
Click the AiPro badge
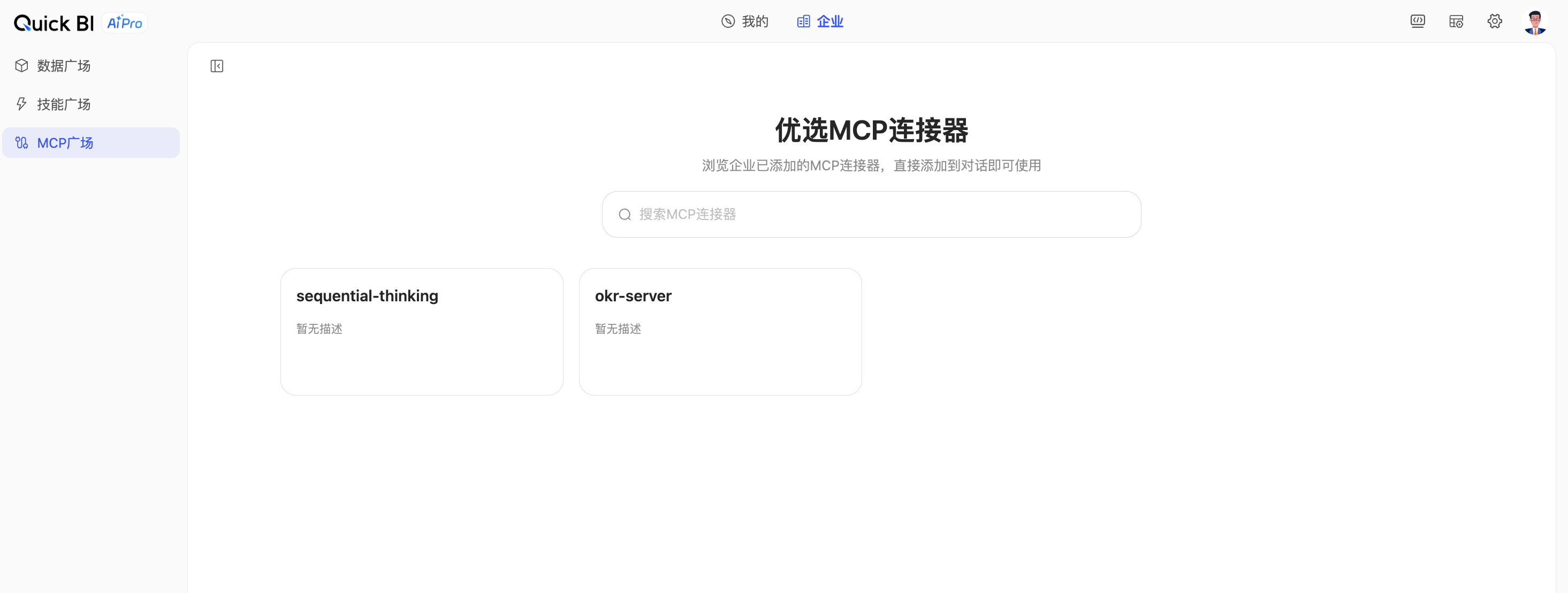(125, 22)
